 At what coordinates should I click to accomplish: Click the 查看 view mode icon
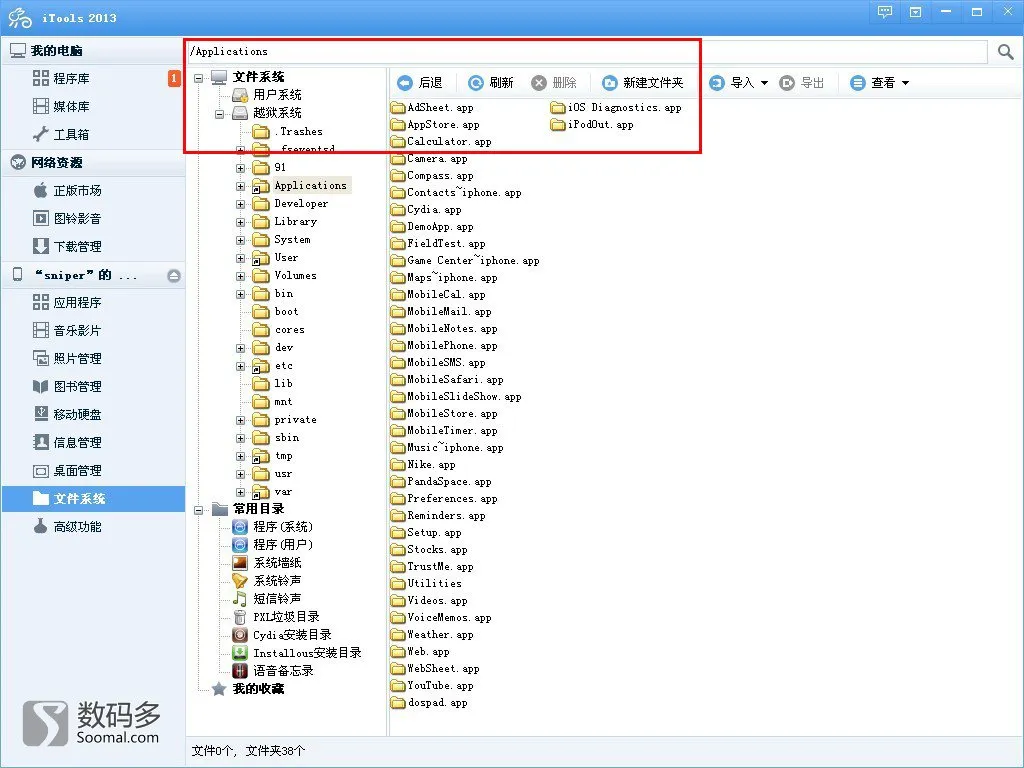858,83
